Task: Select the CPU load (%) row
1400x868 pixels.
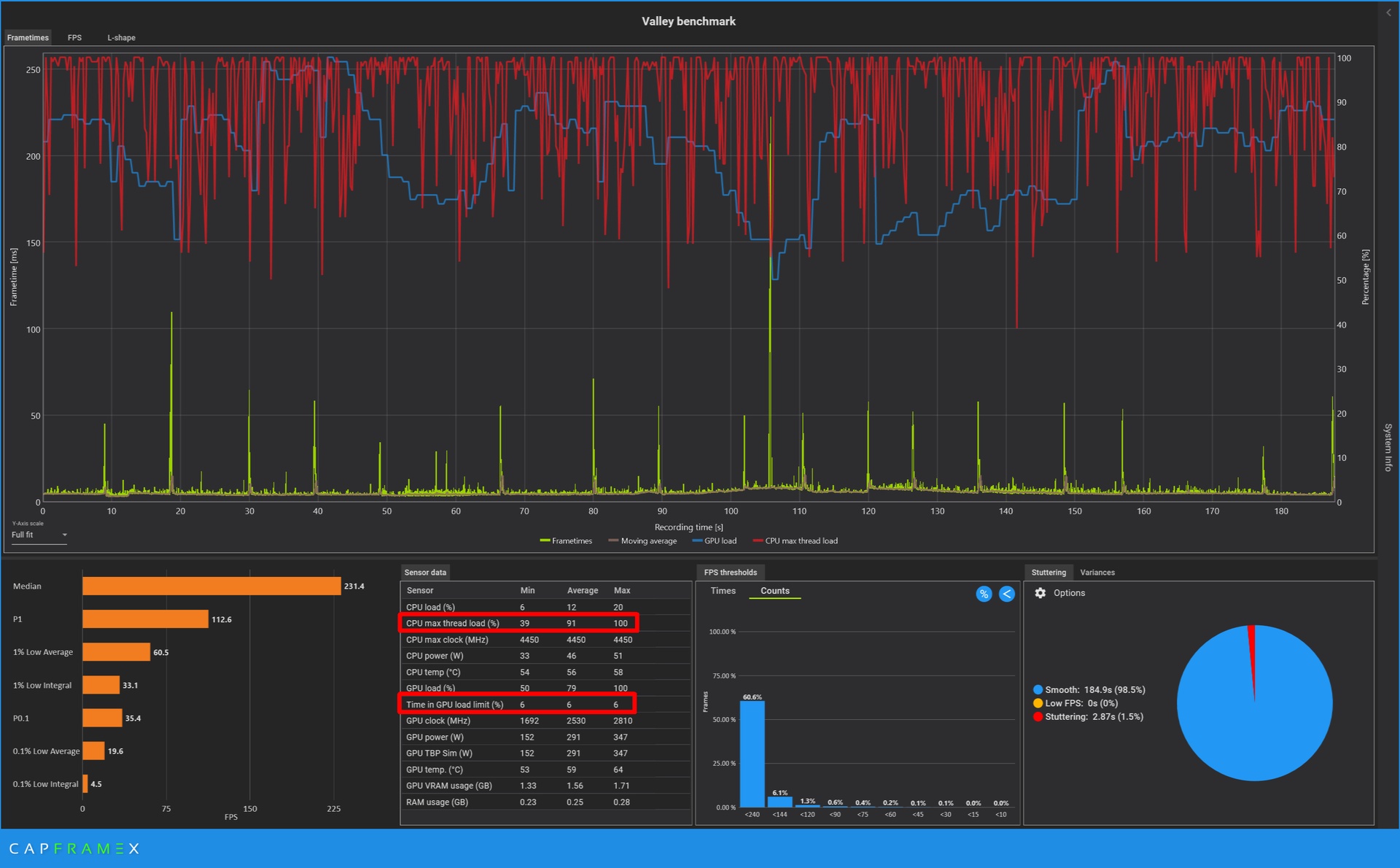Action: [545, 607]
